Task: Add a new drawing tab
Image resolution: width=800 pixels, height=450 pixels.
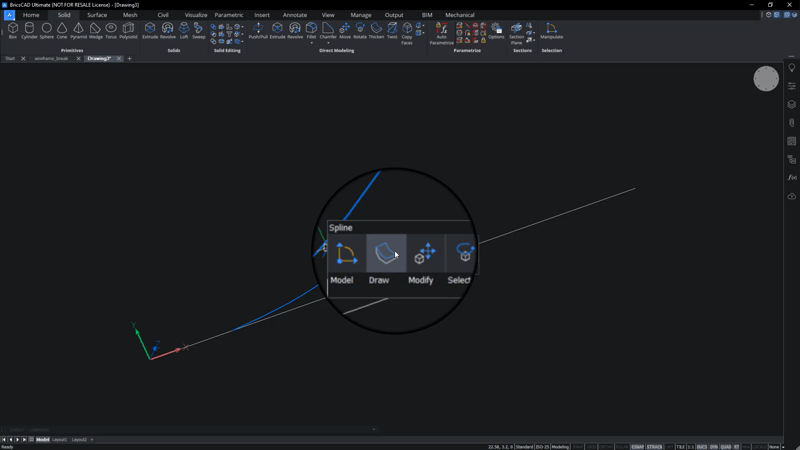Action: (x=130, y=59)
